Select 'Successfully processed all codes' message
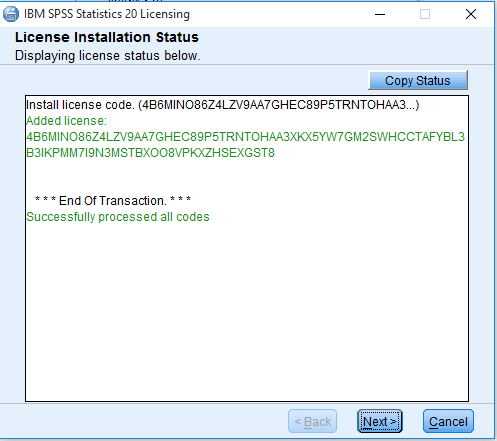Screen dimensions: 497x441 [x=118, y=217]
